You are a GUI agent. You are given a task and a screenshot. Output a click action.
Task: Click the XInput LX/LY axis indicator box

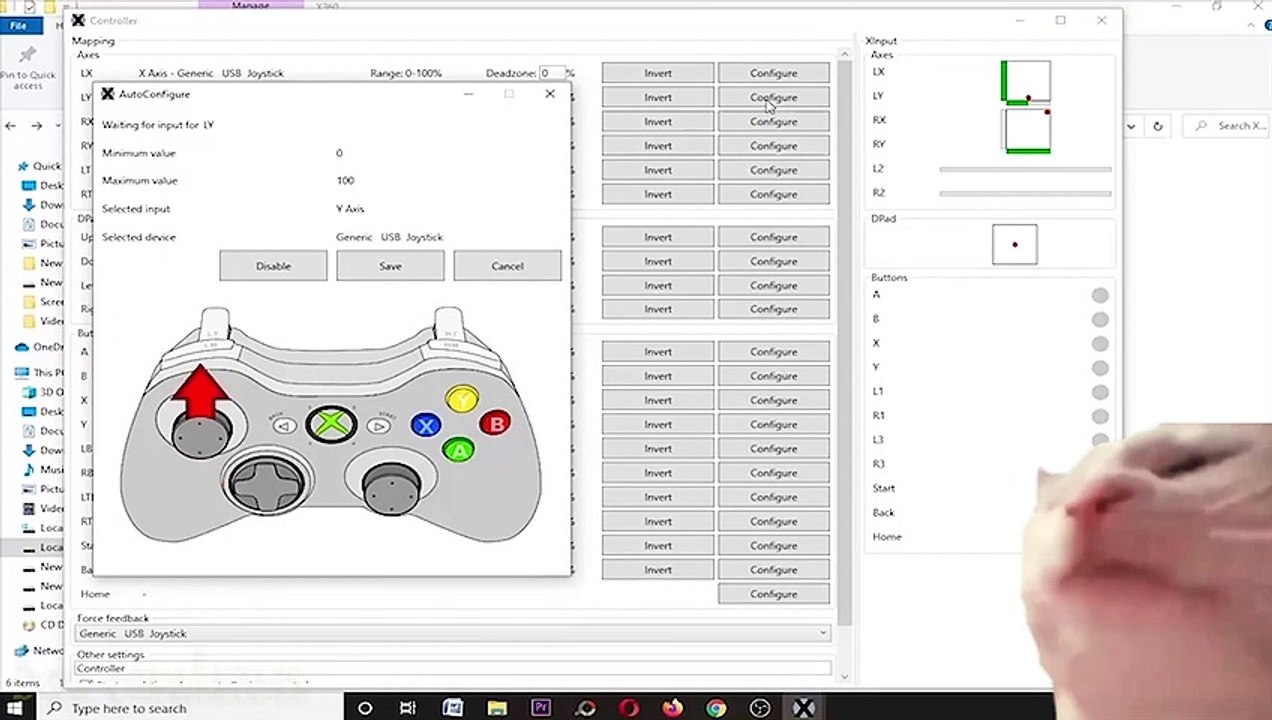(x=1026, y=82)
